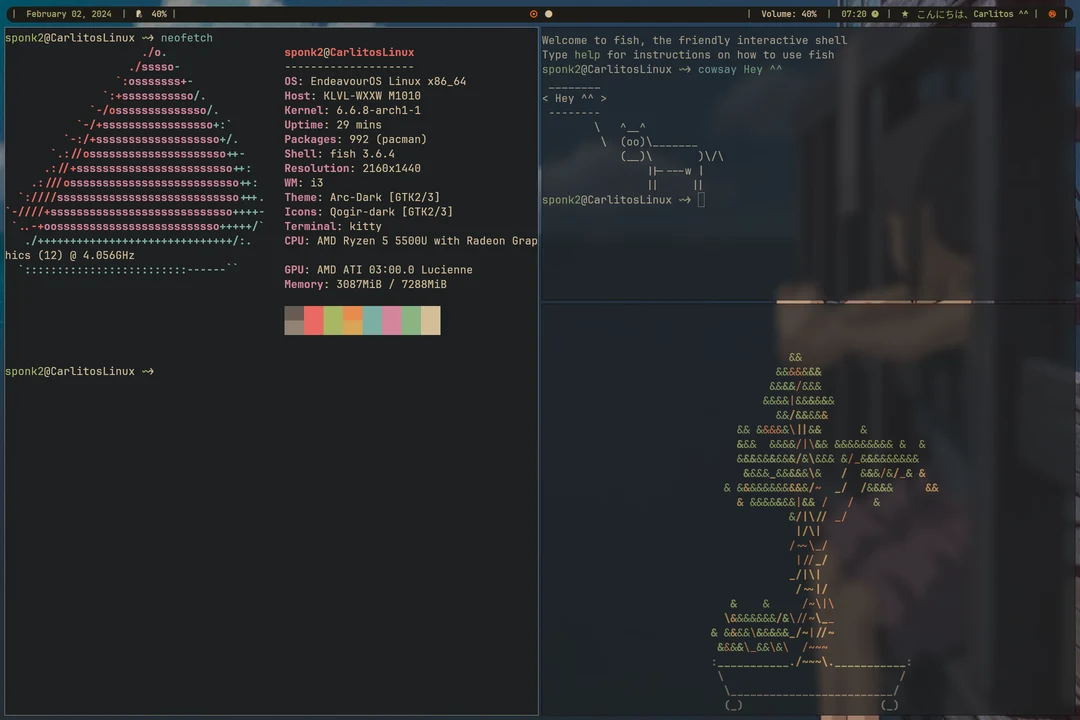This screenshot has width=1080, height=720.
Task: Click the white dot indicator in the top bar
Action: pos(548,14)
